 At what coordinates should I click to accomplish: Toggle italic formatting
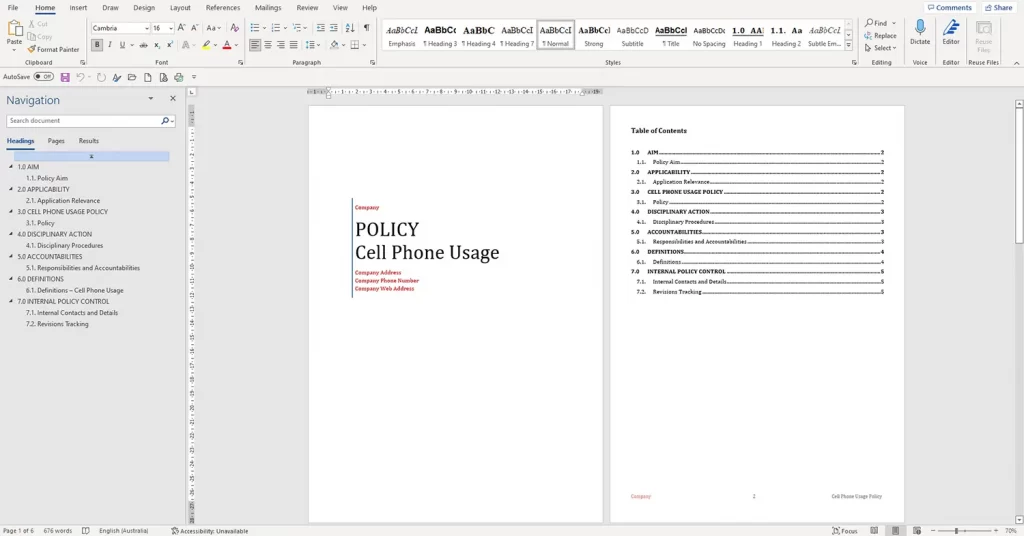click(x=110, y=45)
